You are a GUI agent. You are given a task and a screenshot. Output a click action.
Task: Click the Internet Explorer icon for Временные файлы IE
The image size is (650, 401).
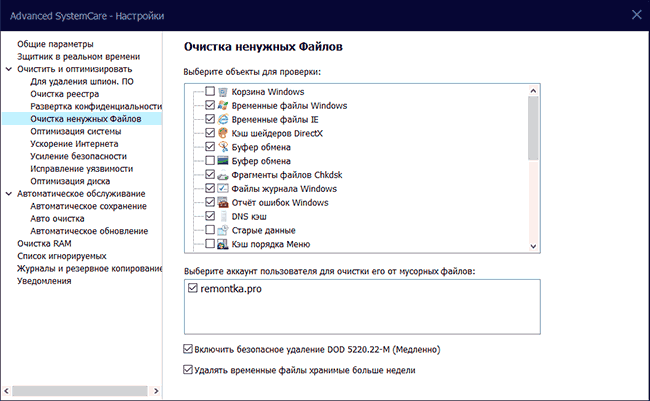(223, 119)
